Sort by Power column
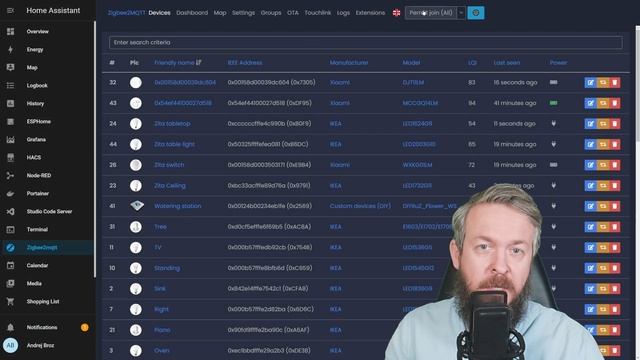 [x=558, y=62]
